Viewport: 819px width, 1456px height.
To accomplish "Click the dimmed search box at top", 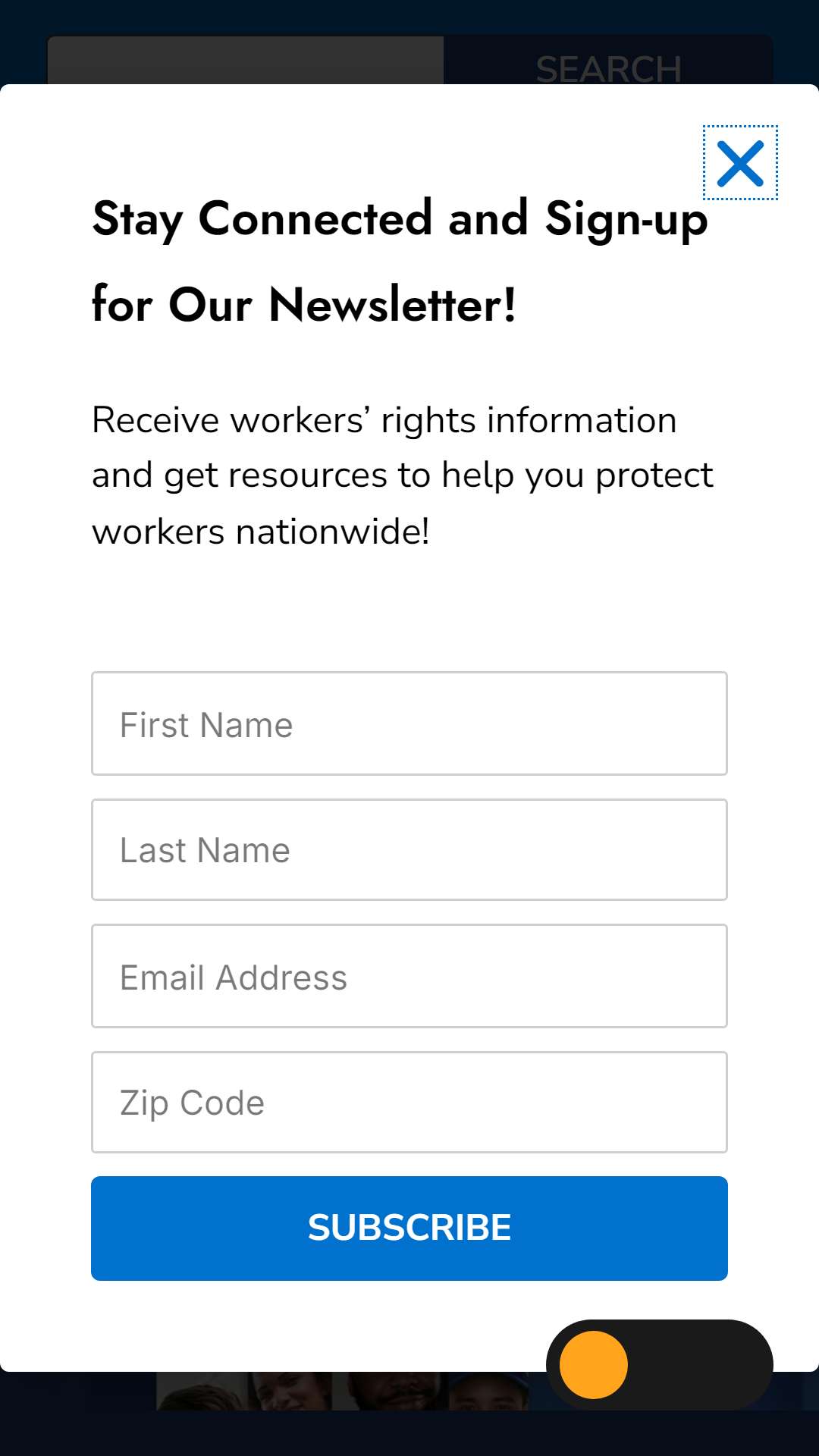I will pos(246,61).
